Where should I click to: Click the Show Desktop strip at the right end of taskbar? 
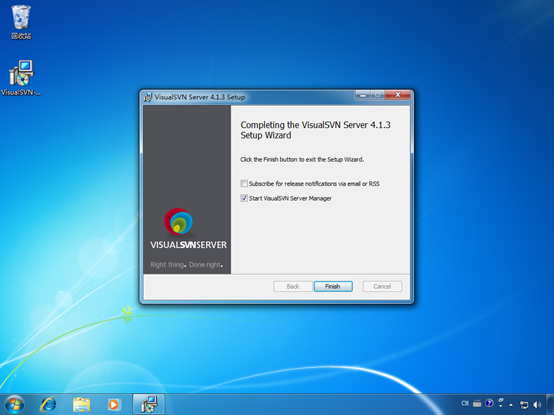tap(550, 404)
